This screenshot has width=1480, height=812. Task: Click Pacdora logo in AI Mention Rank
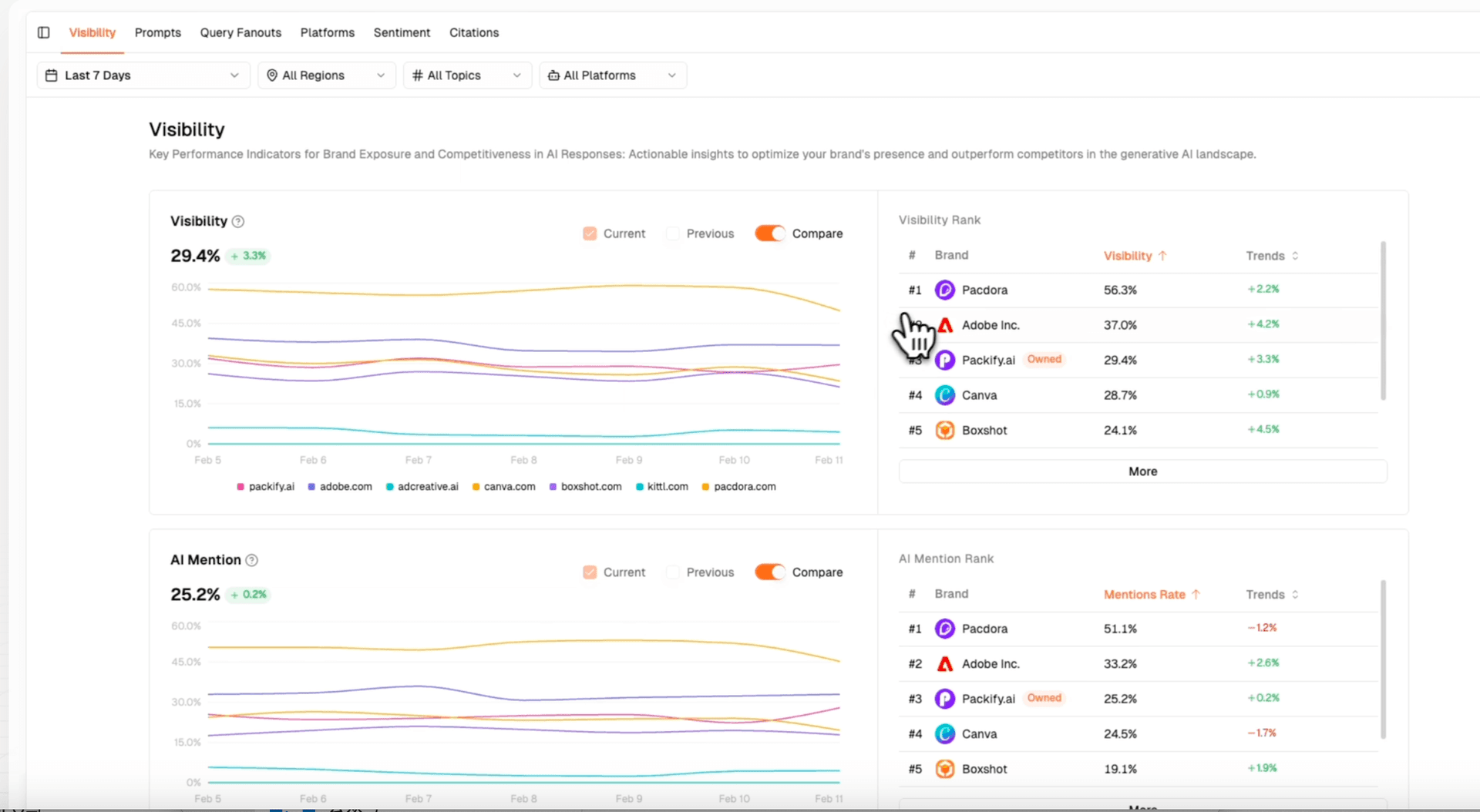pos(945,629)
